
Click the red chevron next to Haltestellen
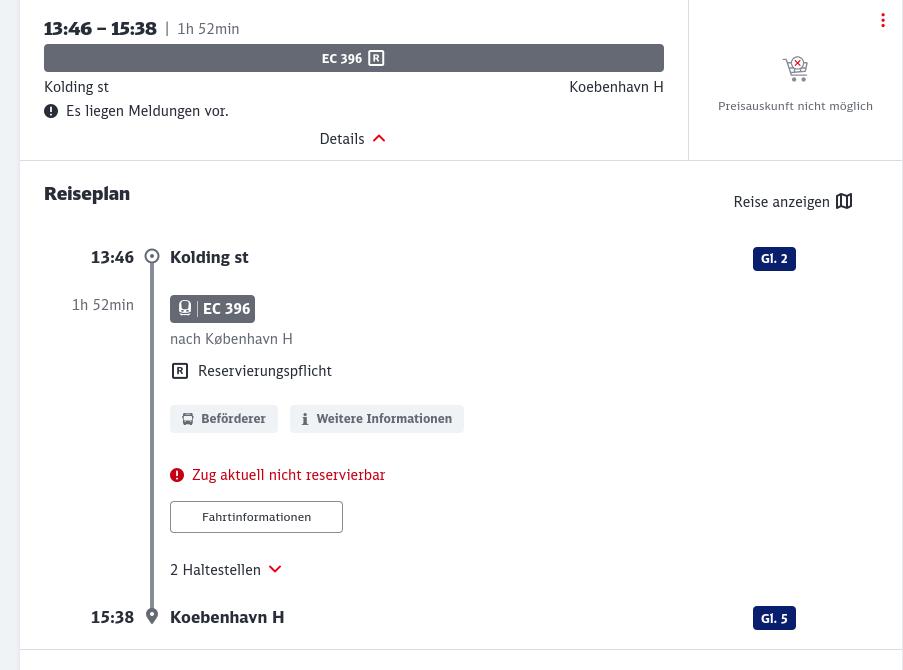coord(275,569)
